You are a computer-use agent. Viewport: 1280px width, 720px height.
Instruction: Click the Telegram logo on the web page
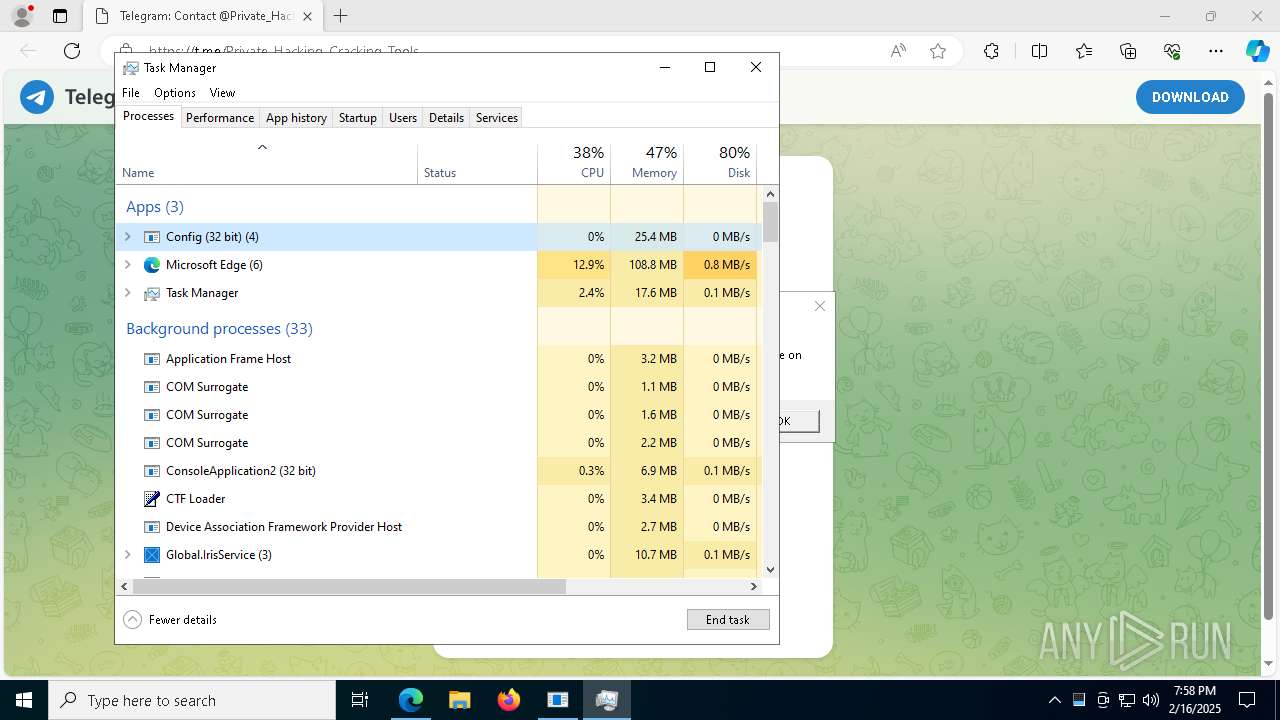point(37,97)
